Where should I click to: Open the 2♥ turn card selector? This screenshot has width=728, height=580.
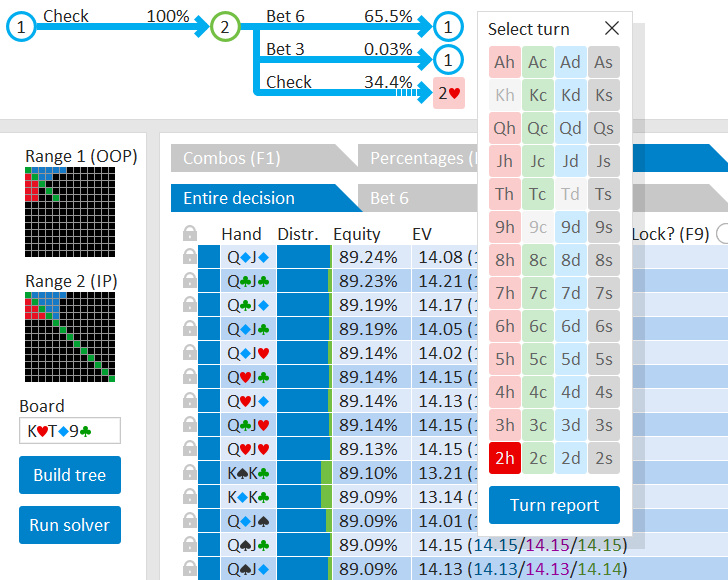click(x=449, y=93)
